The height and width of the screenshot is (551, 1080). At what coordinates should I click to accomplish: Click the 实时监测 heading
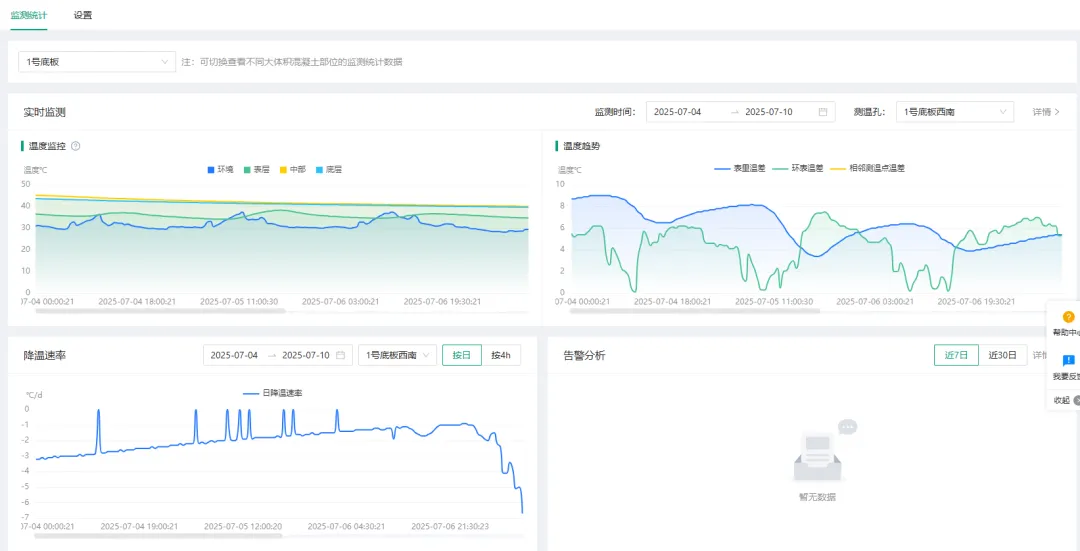click(44, 112)
